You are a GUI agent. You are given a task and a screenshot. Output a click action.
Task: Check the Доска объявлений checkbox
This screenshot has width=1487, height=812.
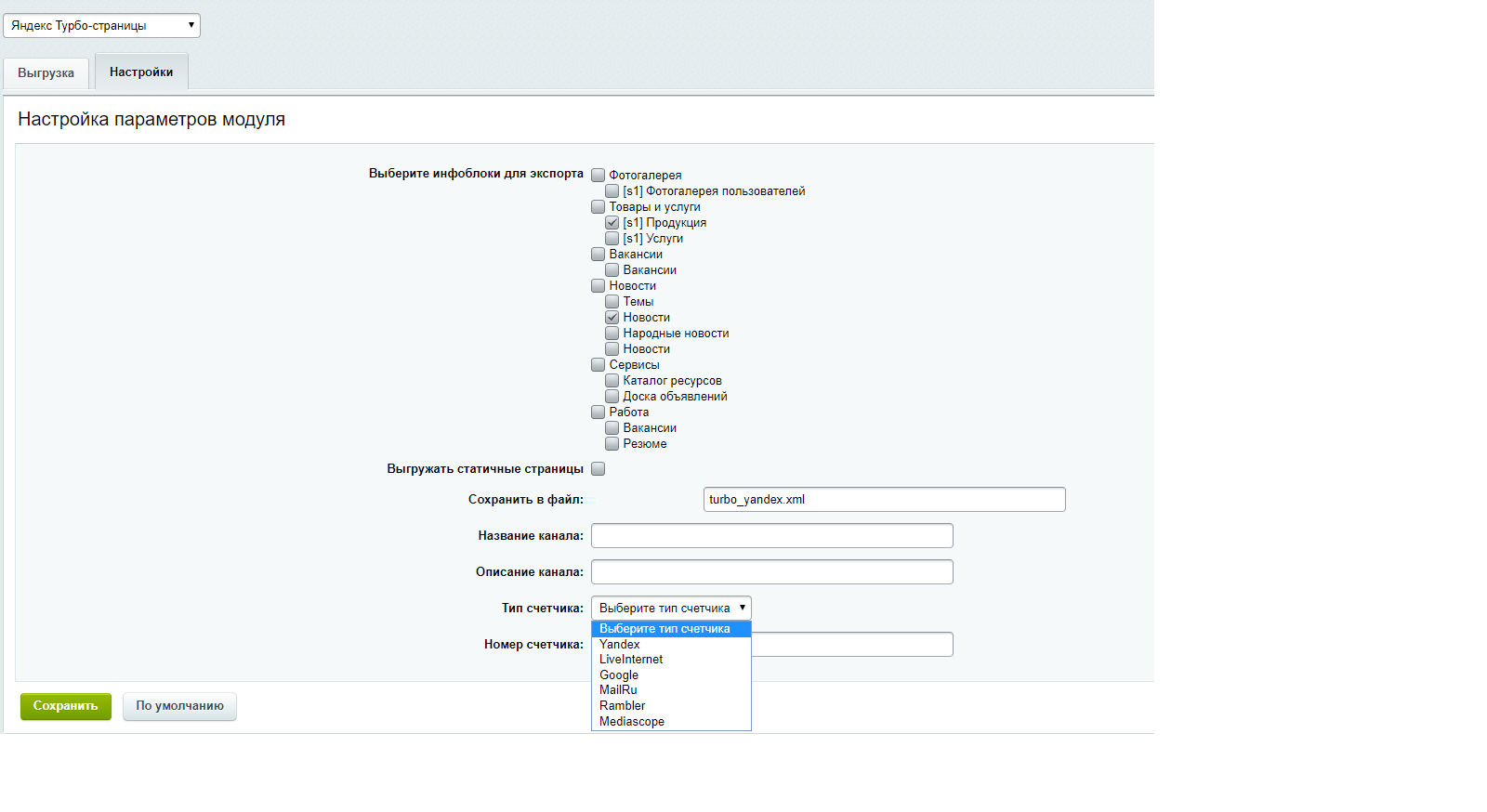(x=612, y=396)
